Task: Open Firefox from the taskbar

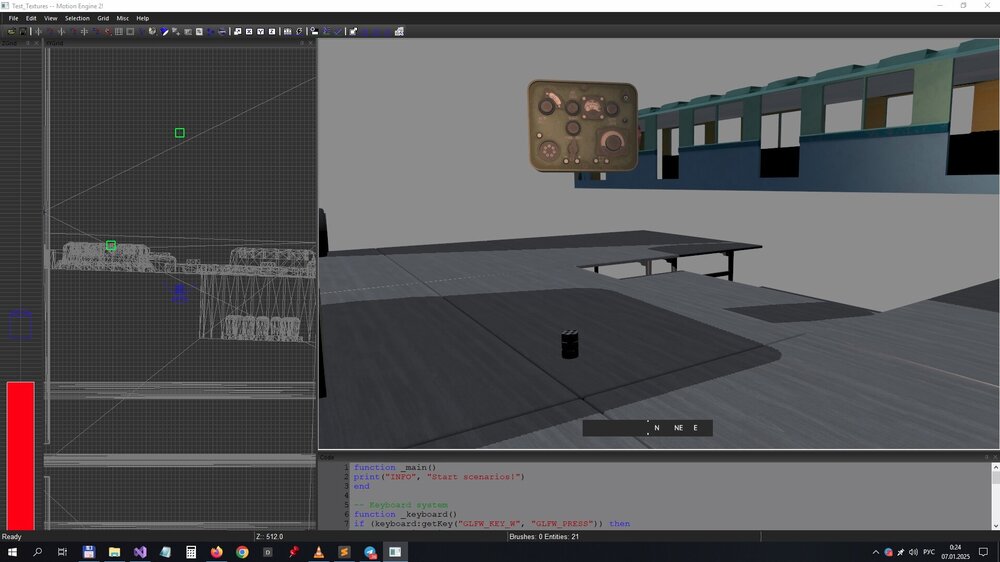Action: coord(216,551)
